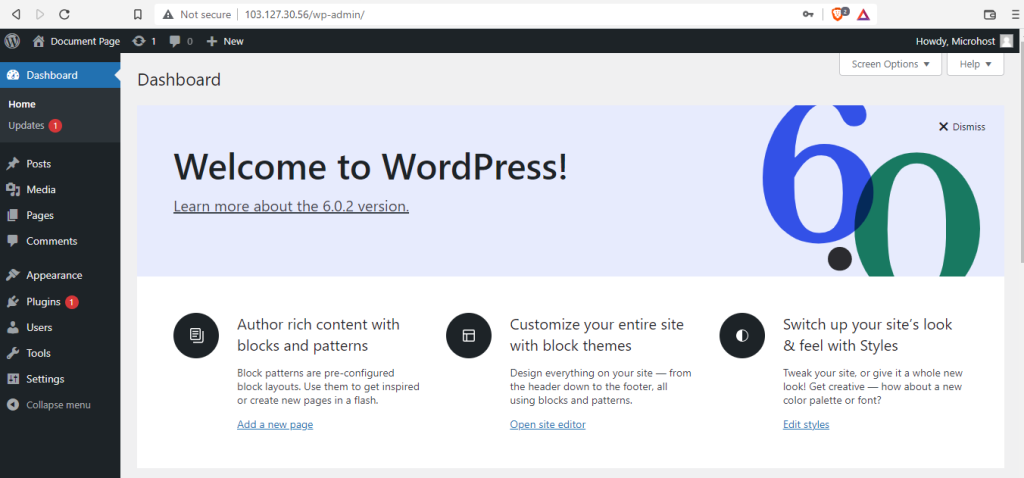Click the browser forward arrow
This screenshot has height=478, width=1024.
[40, 14]
